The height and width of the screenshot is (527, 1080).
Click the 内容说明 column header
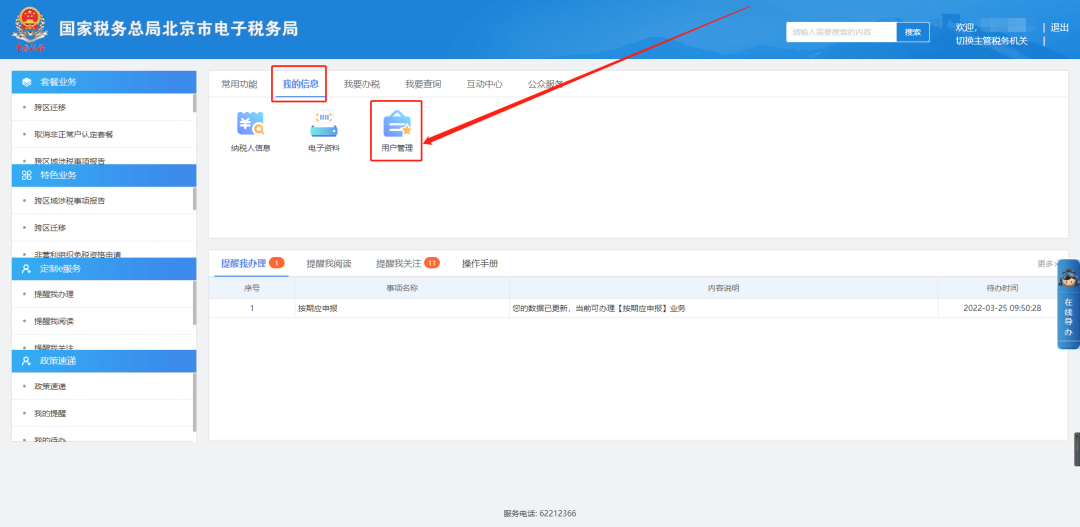pyautogui.click(x=723, y=288)
